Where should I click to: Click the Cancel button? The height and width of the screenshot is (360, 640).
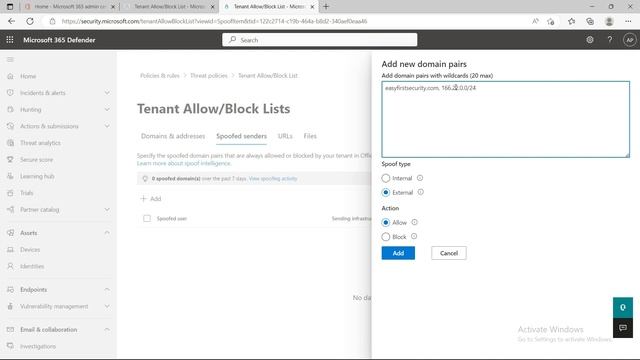pos(449,253)
